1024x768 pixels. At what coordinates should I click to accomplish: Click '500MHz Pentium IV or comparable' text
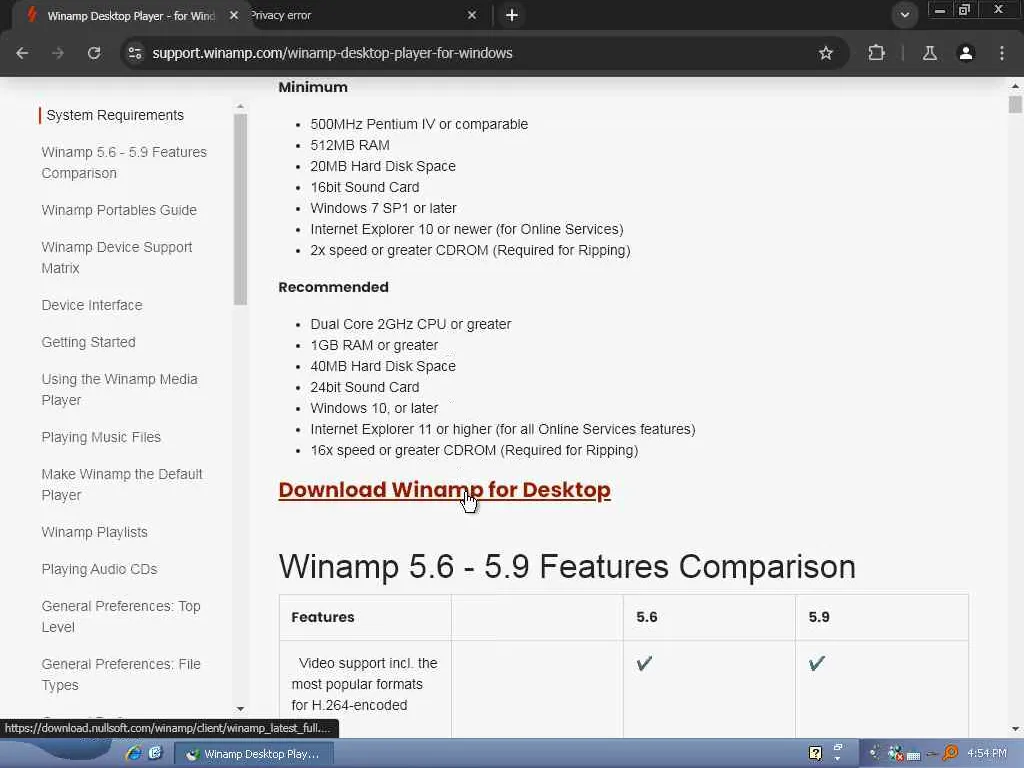click(419, 124)
